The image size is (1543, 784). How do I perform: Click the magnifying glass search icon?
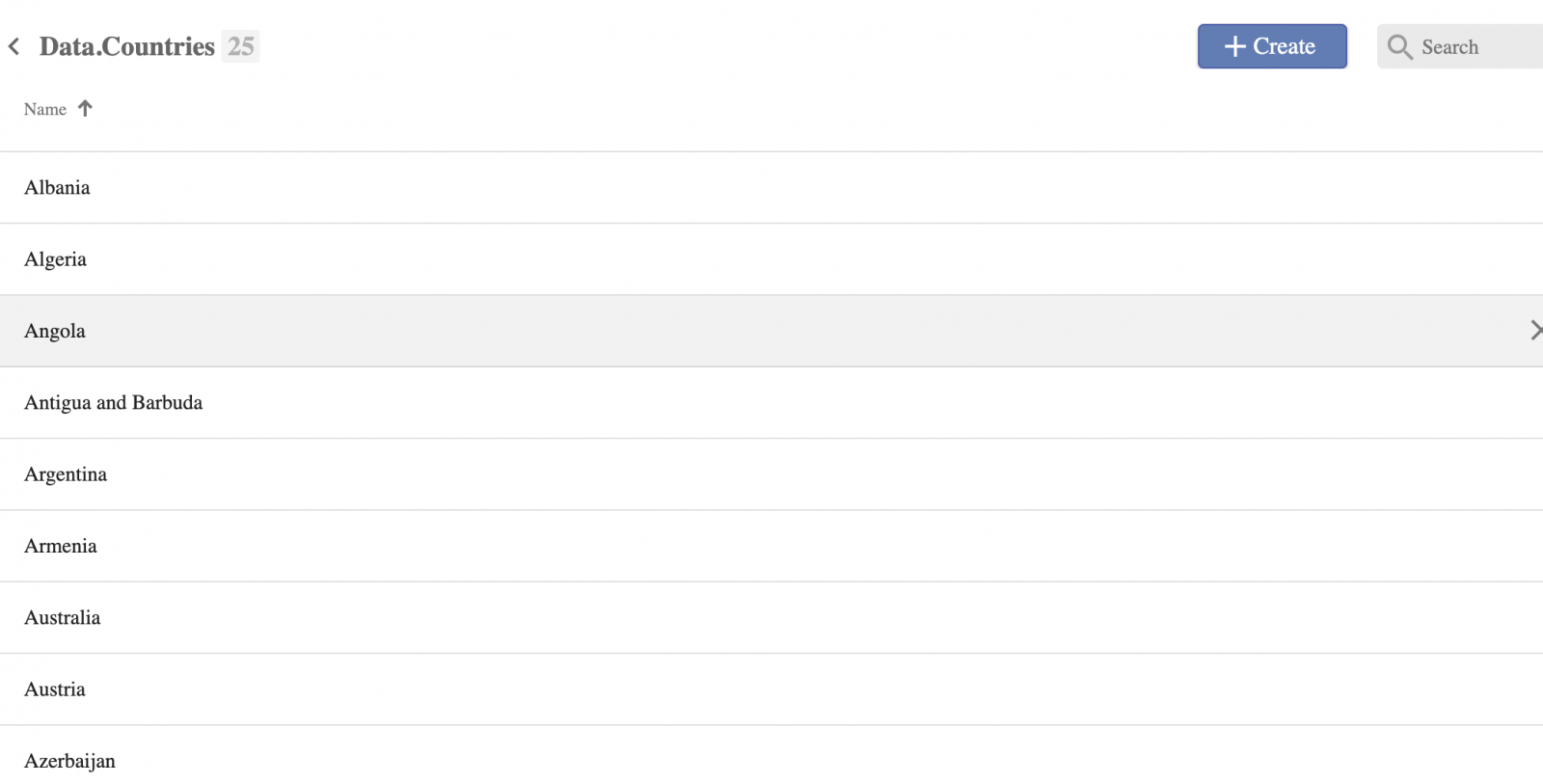pos(1399,46)
